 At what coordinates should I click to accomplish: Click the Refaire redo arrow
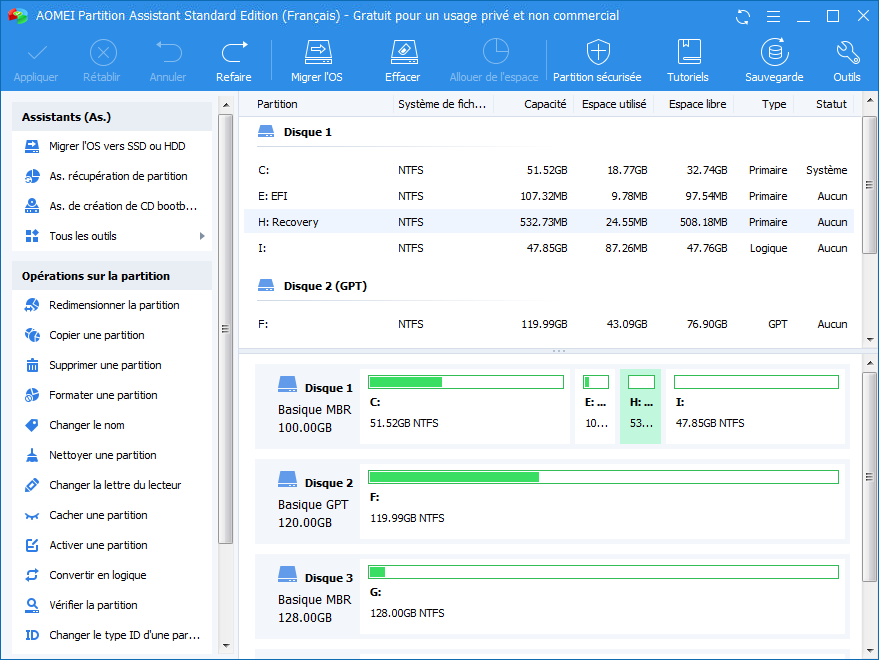coord(234,53)
